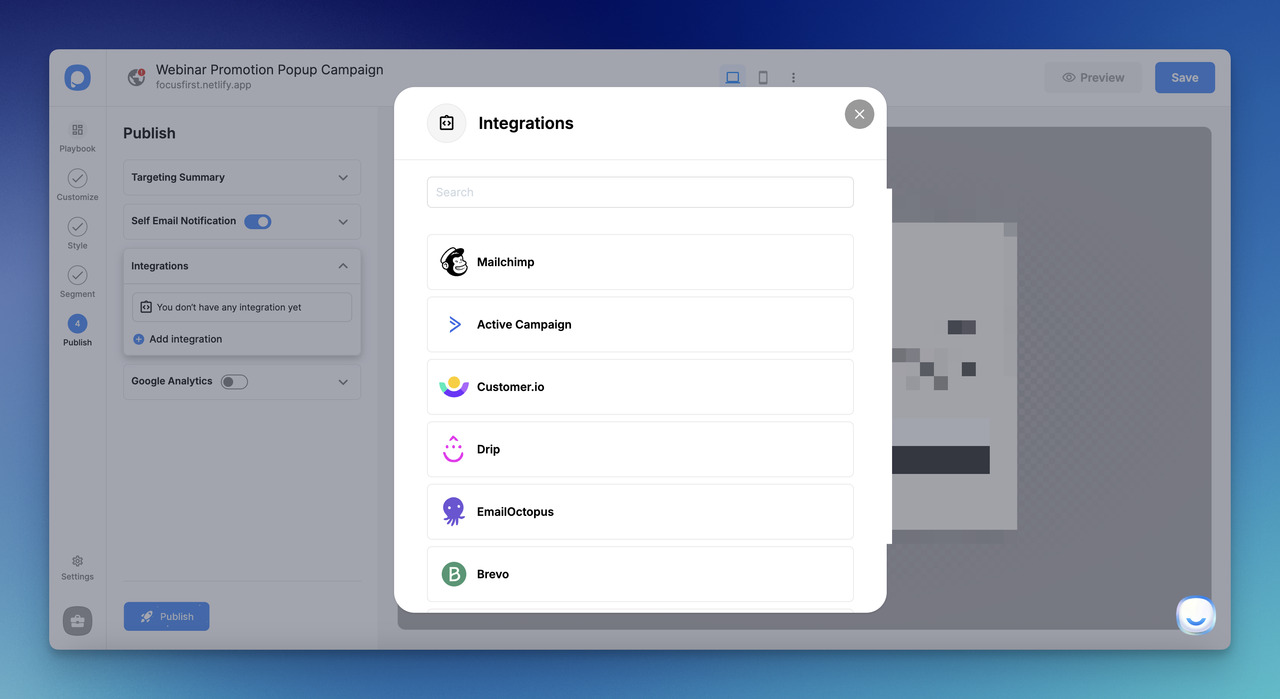Click the focusfirst.netlify.app domain text
The width and height of the screenshot is (1280, 699).
pos(203,86)
